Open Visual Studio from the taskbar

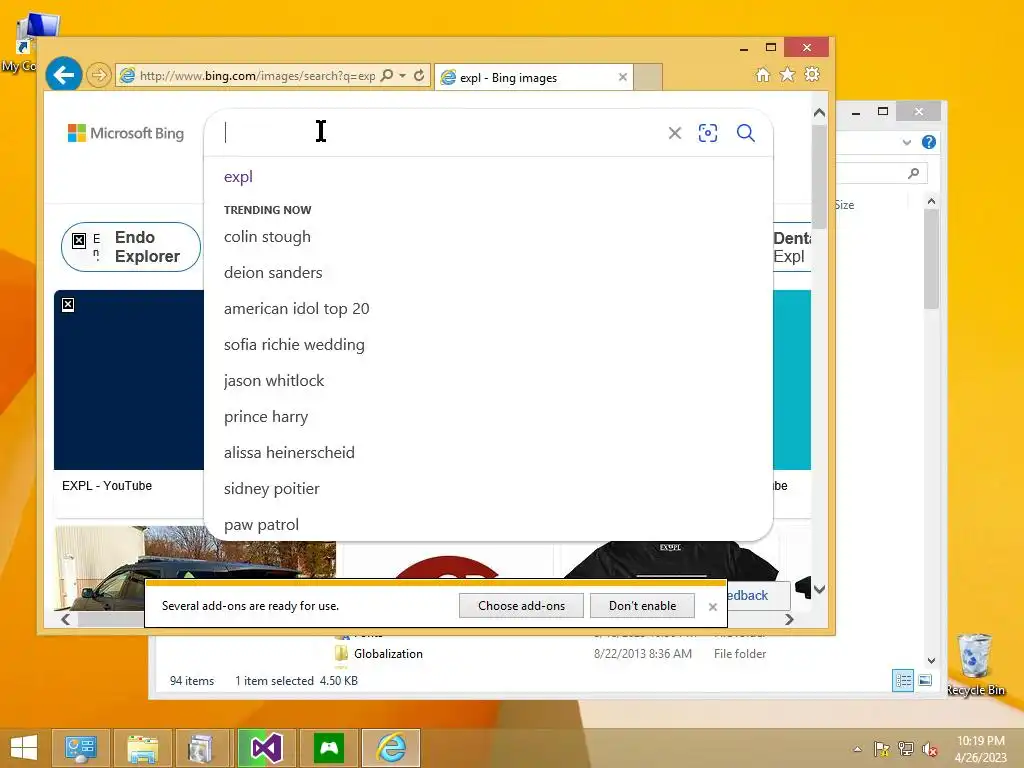tap(266, 748)
